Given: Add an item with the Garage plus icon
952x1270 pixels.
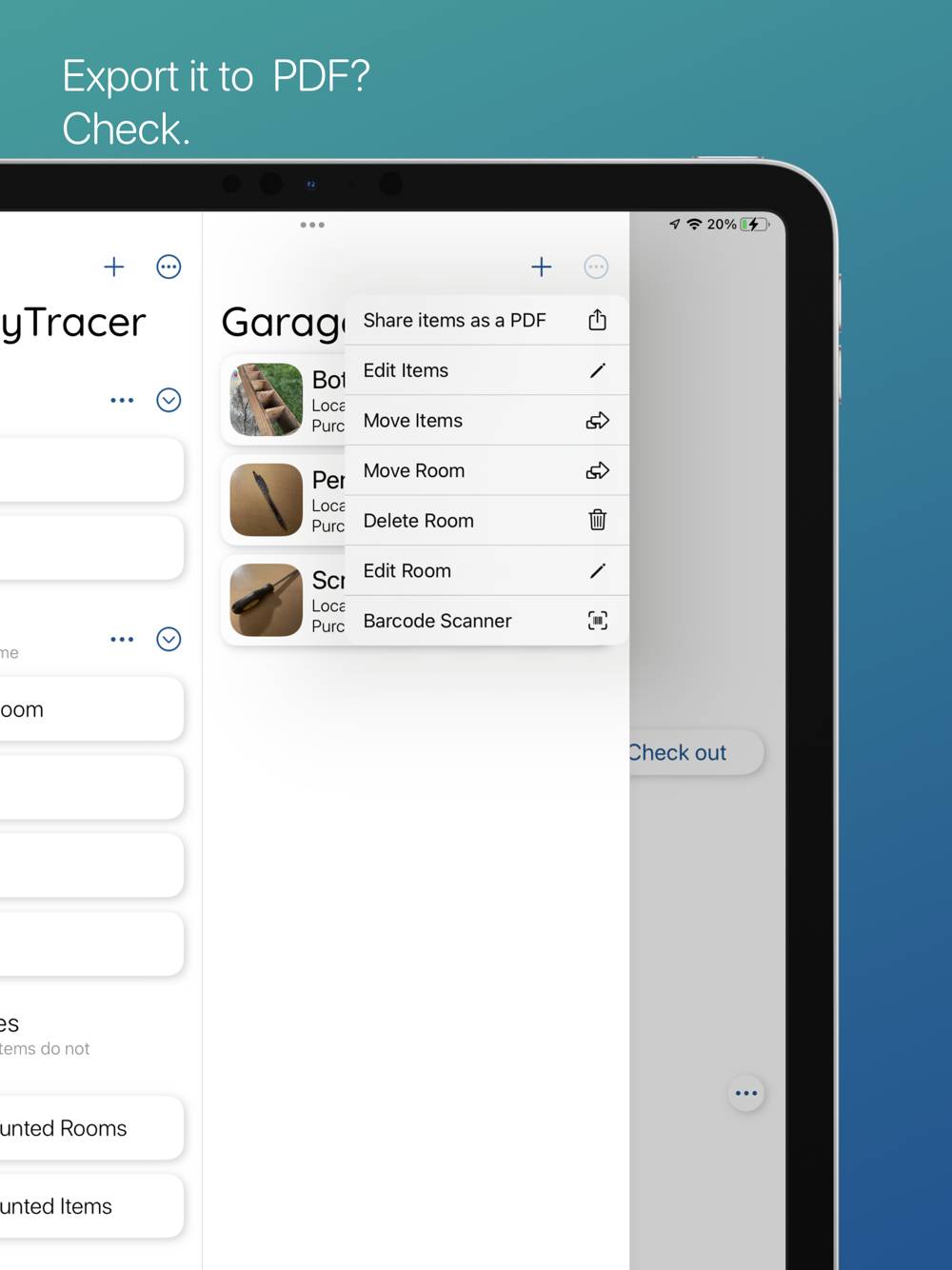Looking at the screenshot, I should click(x=542, y=267).
